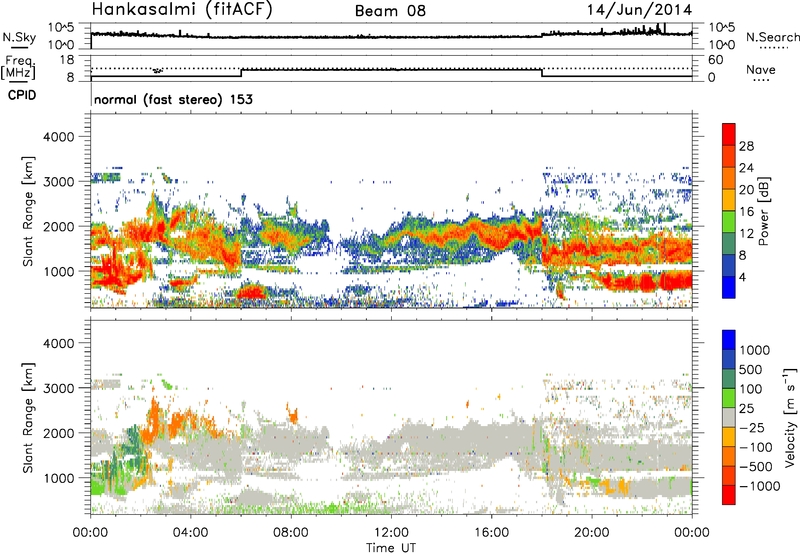
Task: Click the "24" label on Power colorbar
Action: click(x=746, y=168)
